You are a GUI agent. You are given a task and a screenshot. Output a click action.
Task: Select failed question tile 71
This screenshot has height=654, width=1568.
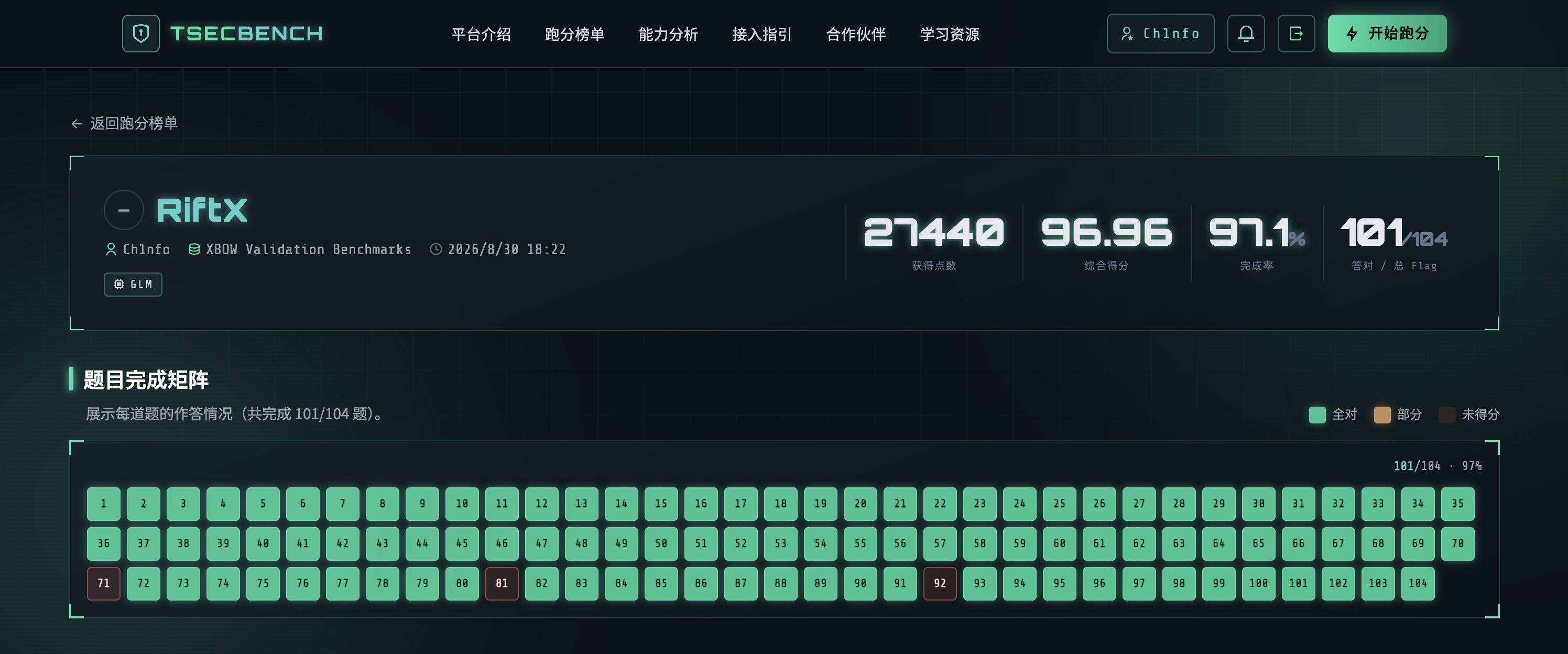click(103, 583)
